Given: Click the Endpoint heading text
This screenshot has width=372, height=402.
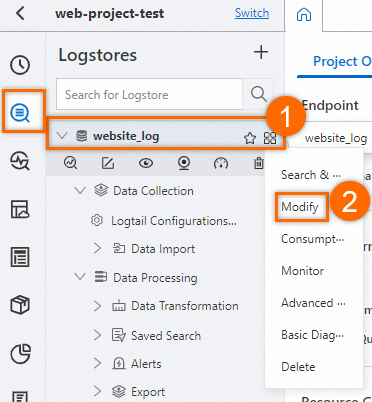Looking at the screenshot, I should tap(330, 105).
